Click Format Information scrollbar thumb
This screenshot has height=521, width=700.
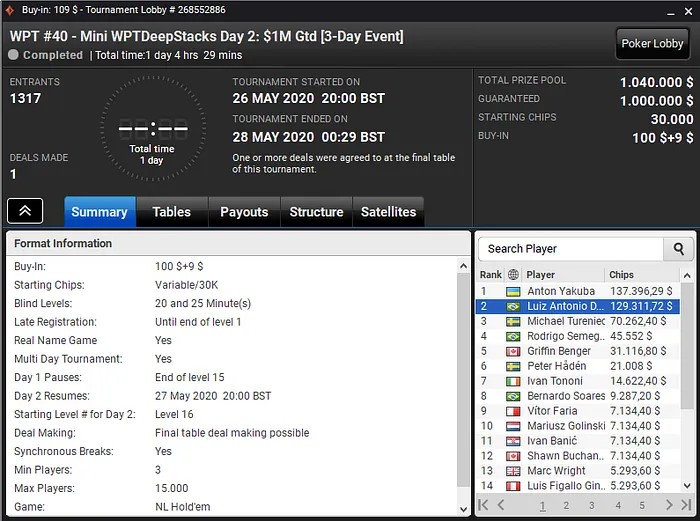pos(463,379)
